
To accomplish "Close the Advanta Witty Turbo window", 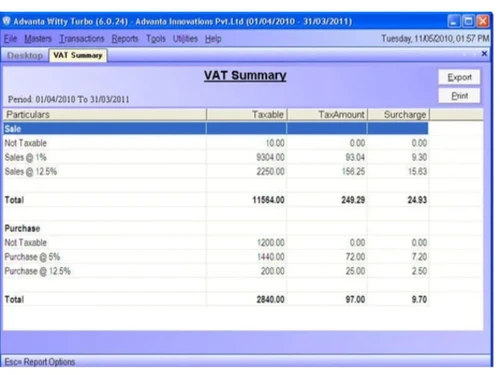I will 483,22.
